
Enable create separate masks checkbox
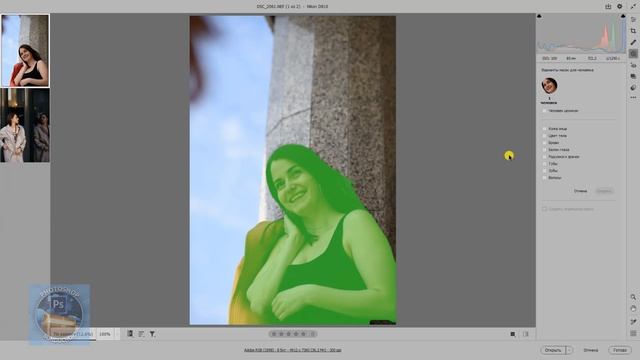(544, 209)
